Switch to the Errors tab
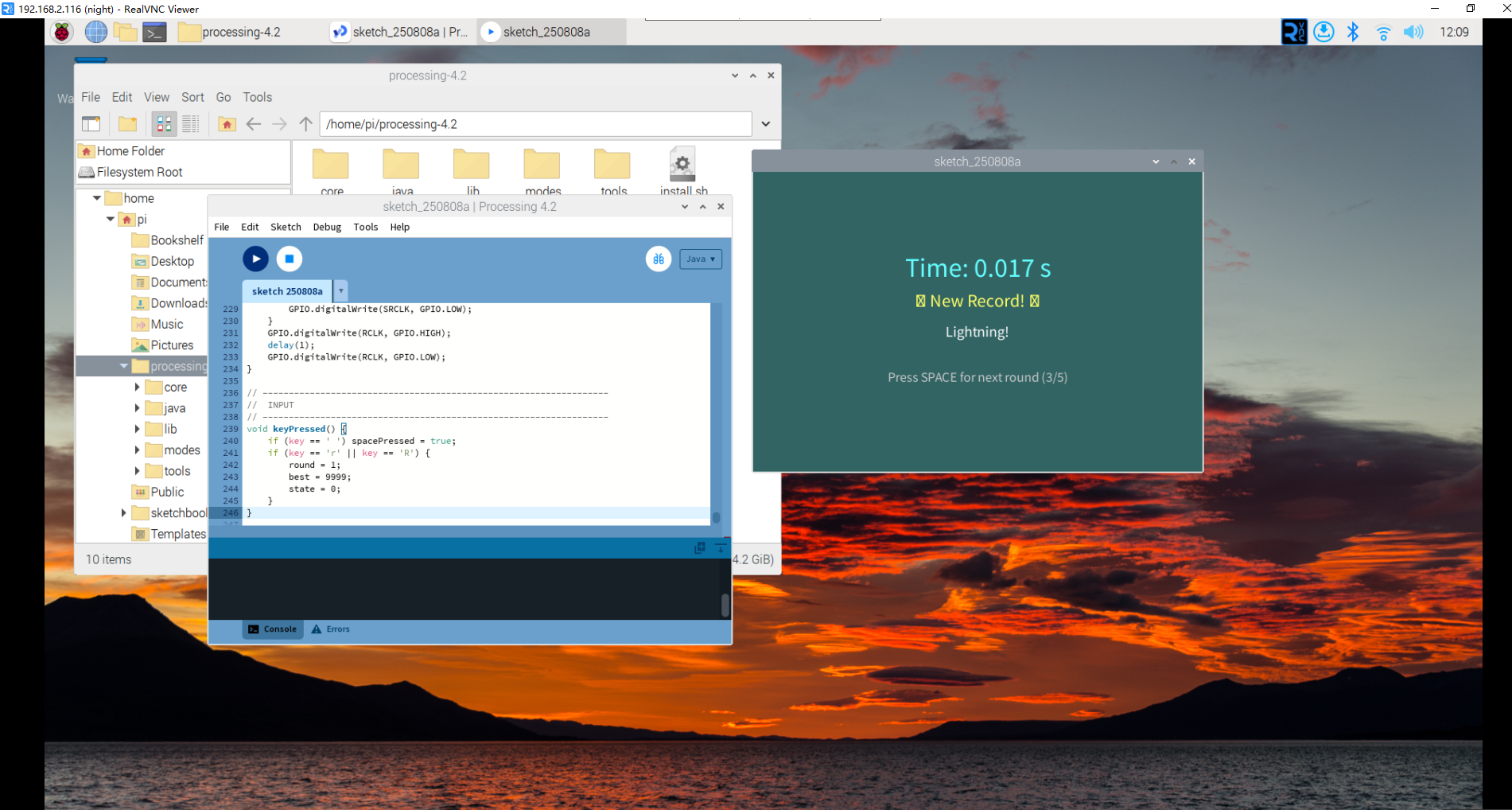 pyautogui.click(x=331, y=629)
